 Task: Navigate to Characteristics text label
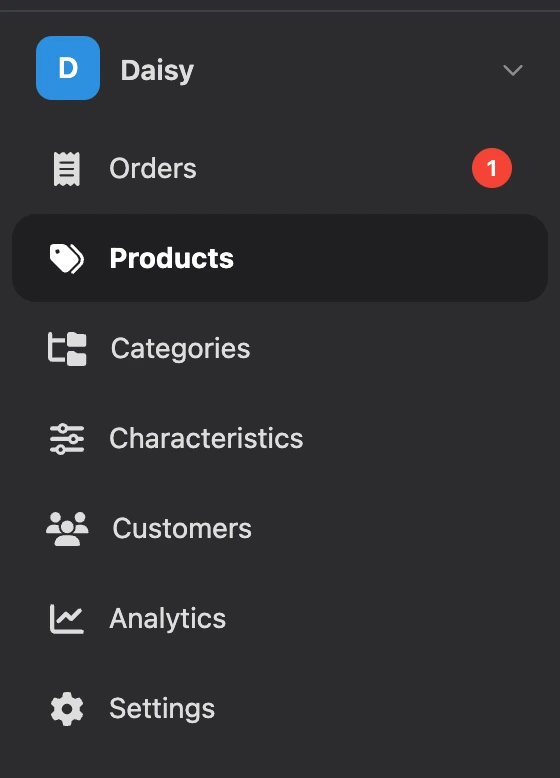tap(206, 439)
